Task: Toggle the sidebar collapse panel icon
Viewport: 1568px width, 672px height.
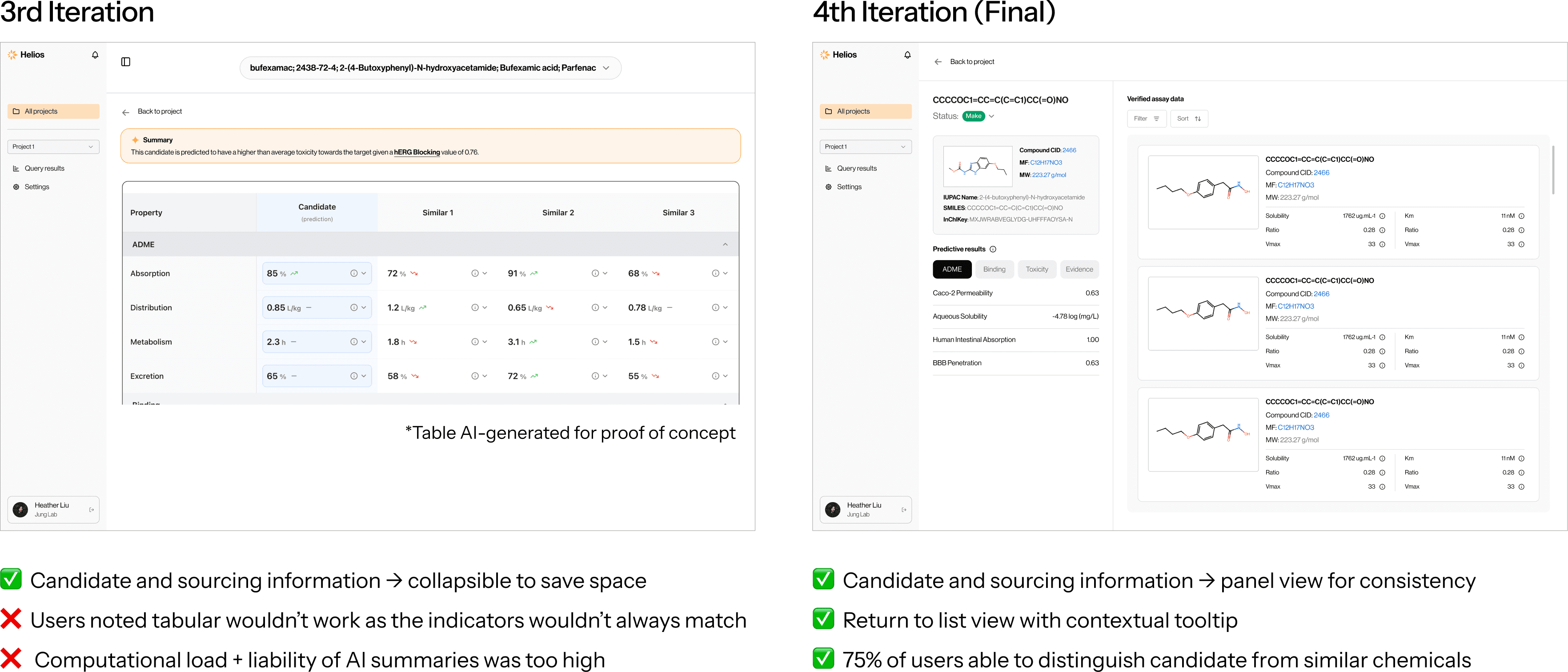Action: tap(126, 62)
